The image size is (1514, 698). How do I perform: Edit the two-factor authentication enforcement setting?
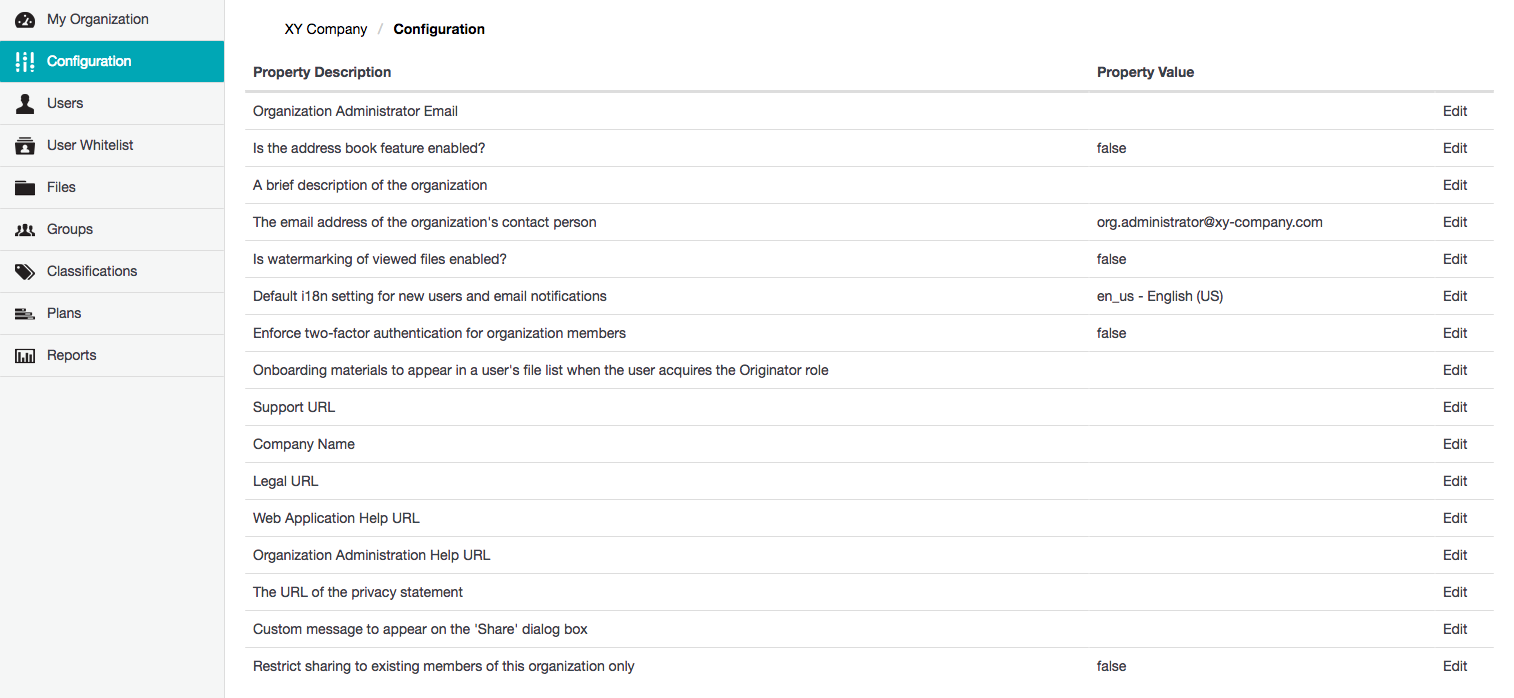coord(1455,333)
